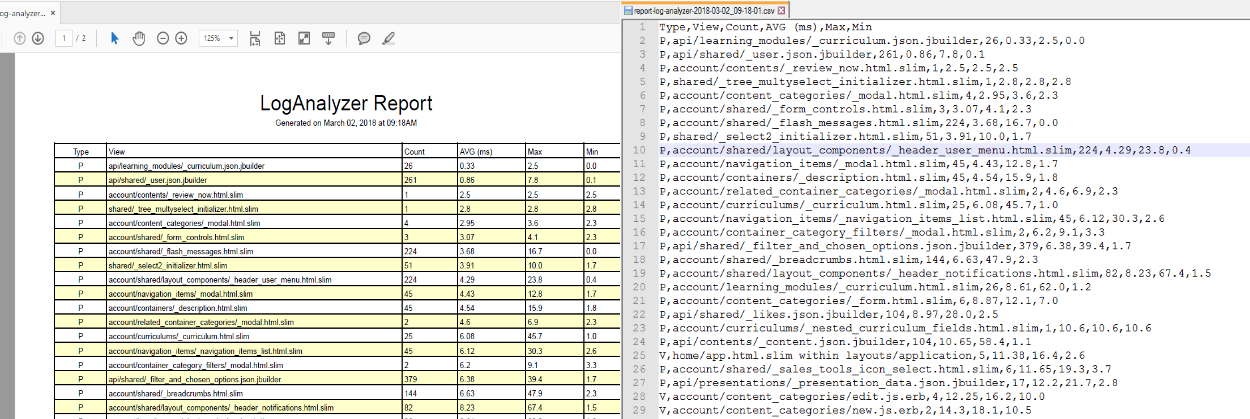Click highlighted _header_user_menu line in editor
The height and width of the screenshot is (419, 1250).
click(925, 150)
